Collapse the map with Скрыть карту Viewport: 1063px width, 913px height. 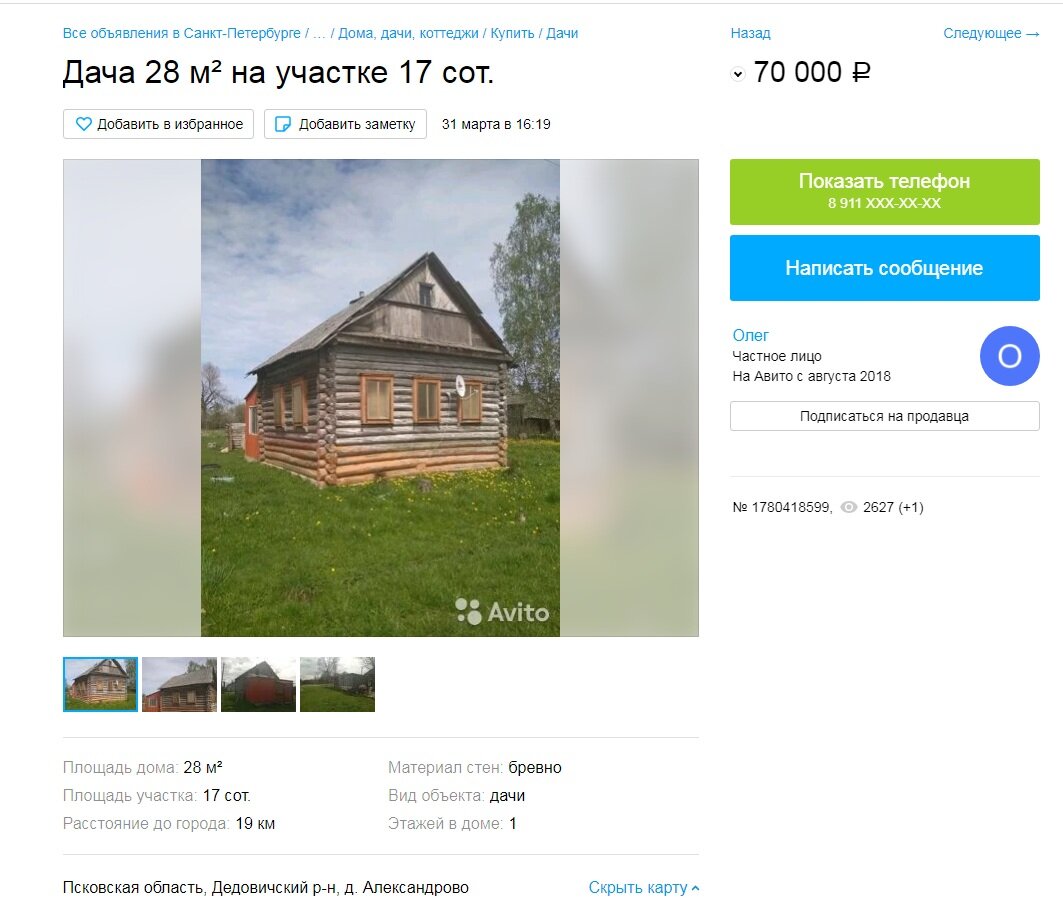pyautogui.click(x=643, y=887)
